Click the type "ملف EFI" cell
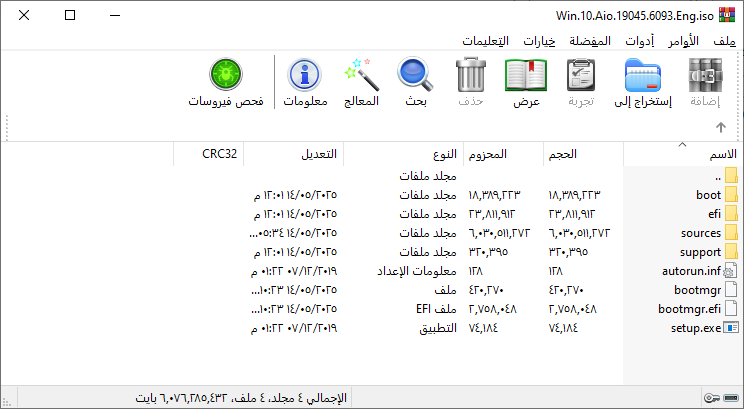The height and width of the screenshot is (409, 744). (436, 309)
